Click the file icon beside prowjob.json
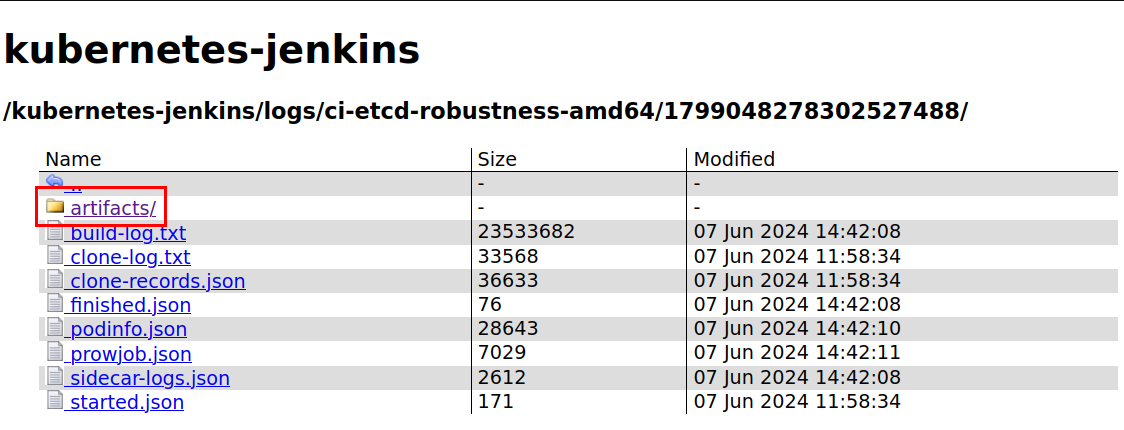1124x430 pixels. 54,353
